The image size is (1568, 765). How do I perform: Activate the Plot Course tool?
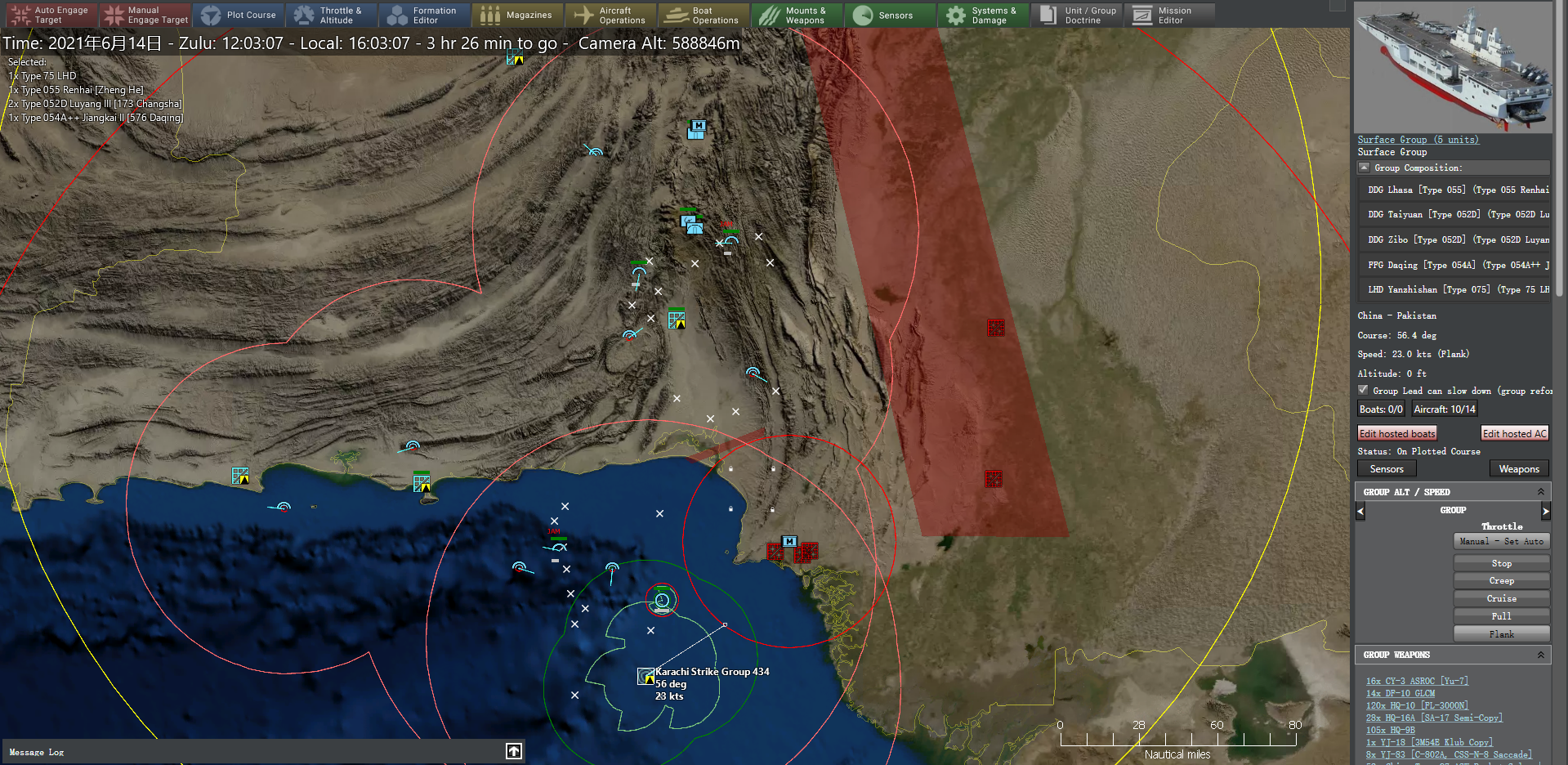point(239,15)
